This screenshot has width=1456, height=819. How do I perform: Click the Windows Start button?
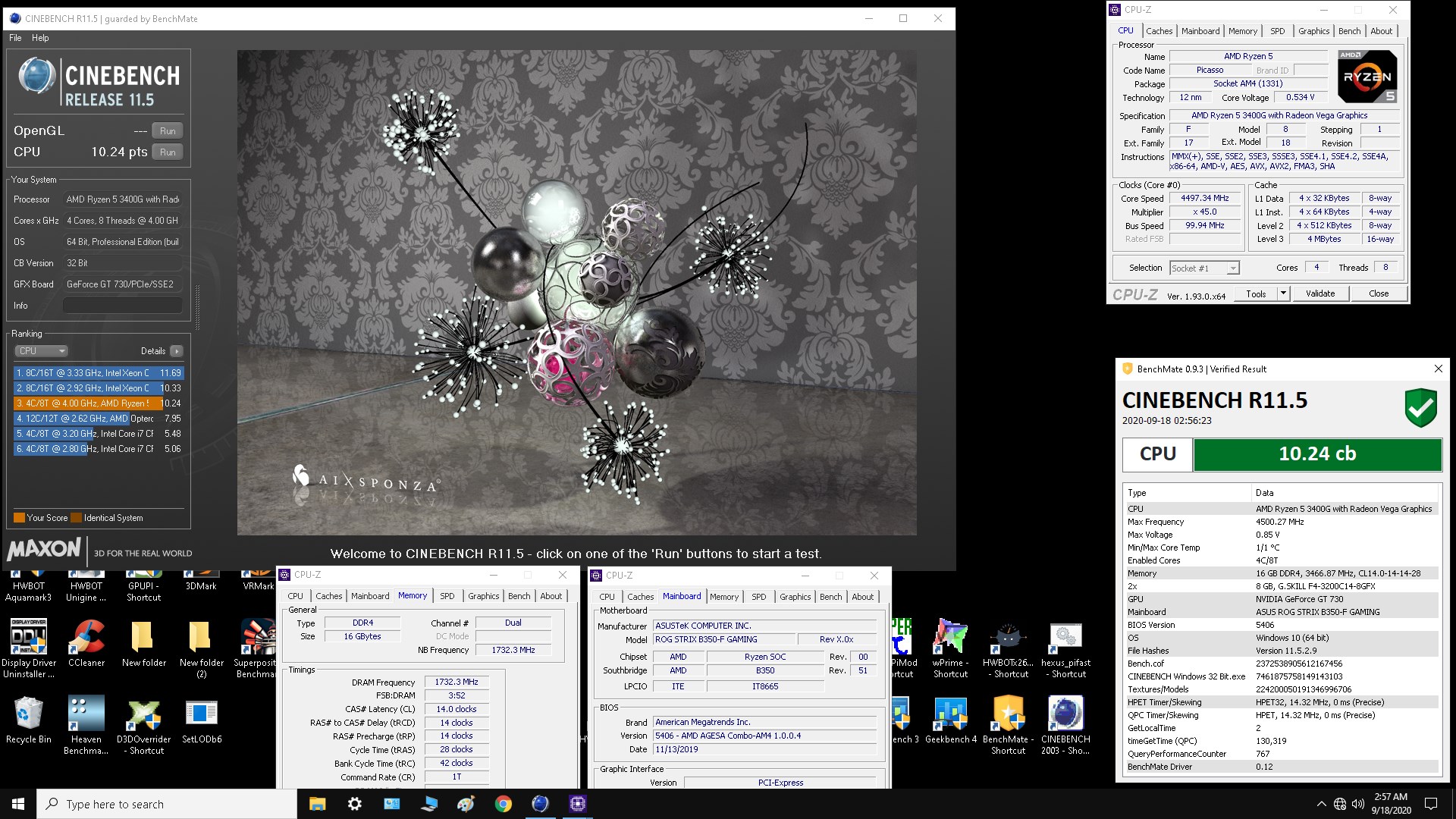point(18,804)
